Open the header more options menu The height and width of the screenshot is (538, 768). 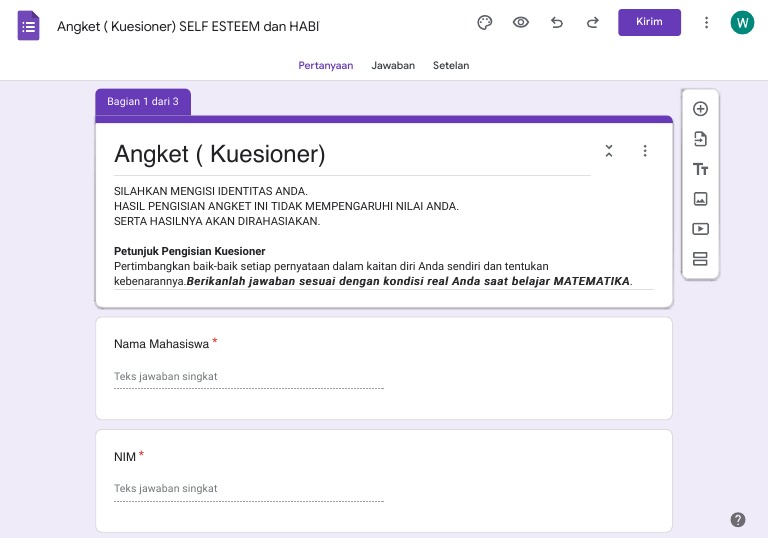pos(706,23)
